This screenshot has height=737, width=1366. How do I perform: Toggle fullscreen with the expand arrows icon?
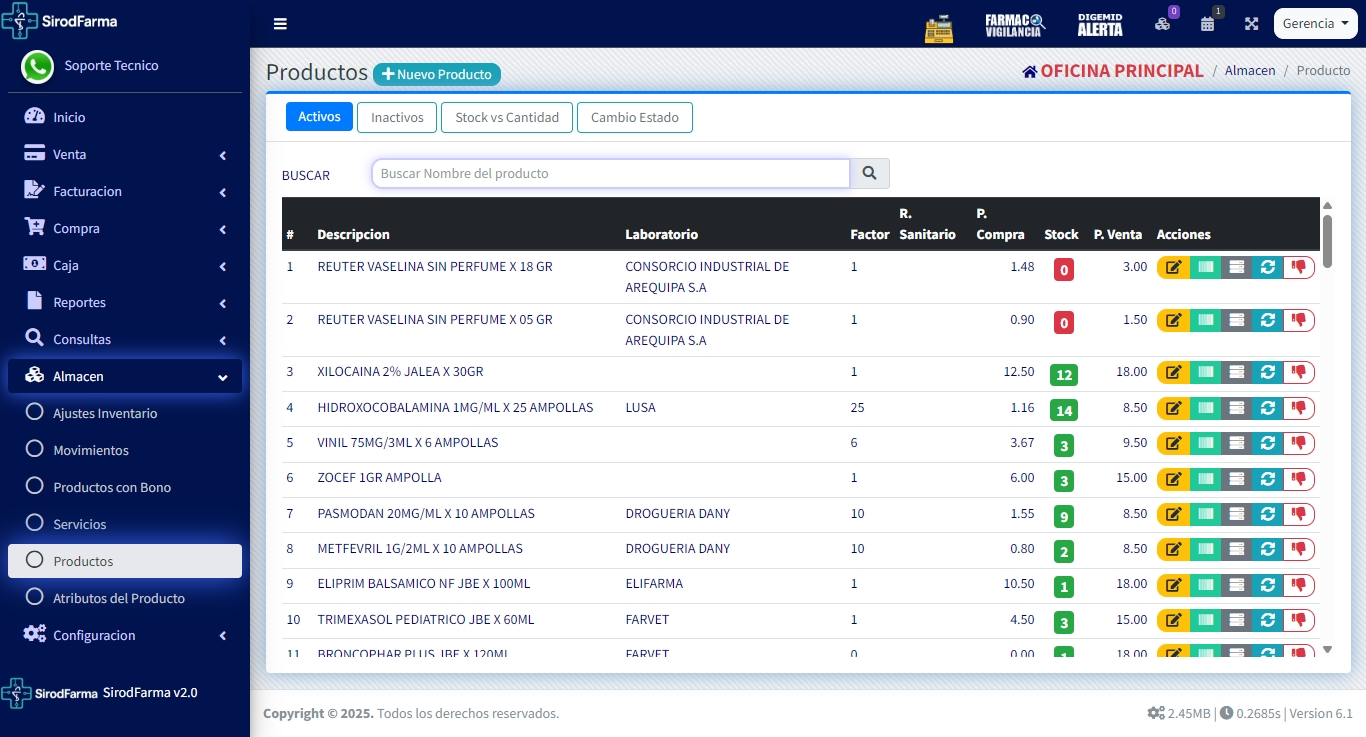(1251, 24)
